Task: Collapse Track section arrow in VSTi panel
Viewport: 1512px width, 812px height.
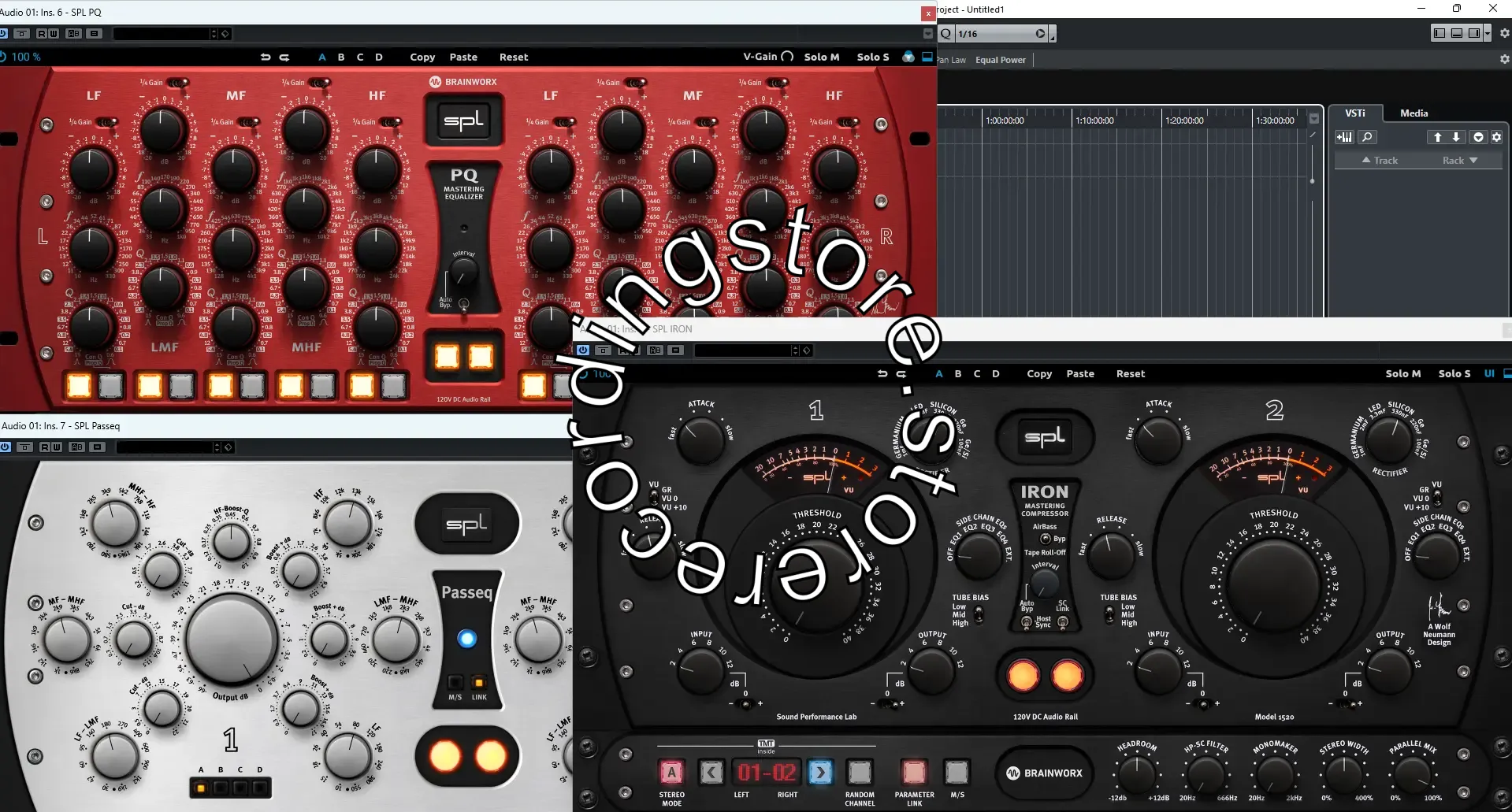Action: coord(1366,160)
